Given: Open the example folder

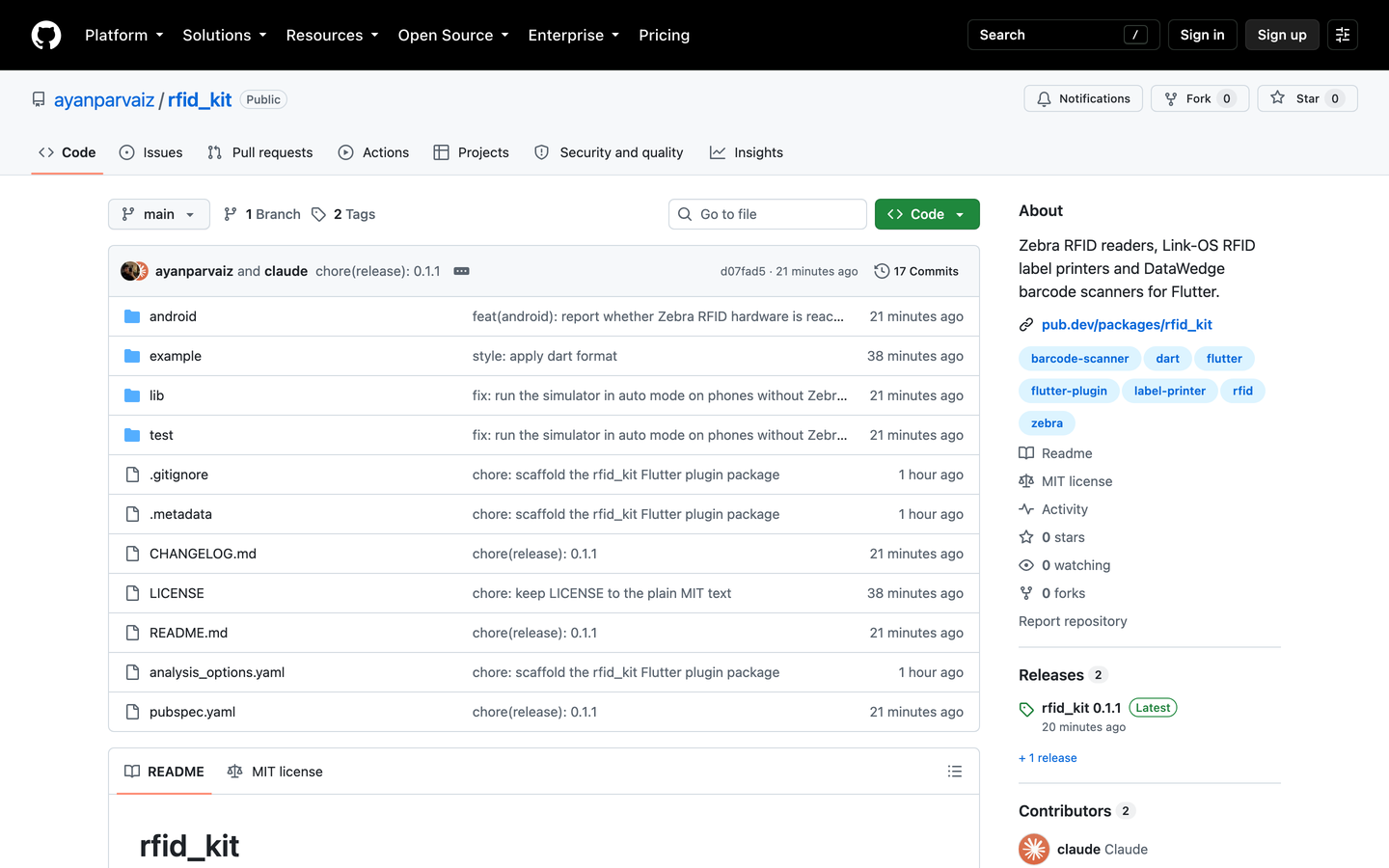Looking at the screenshot, I should [176, 356].
